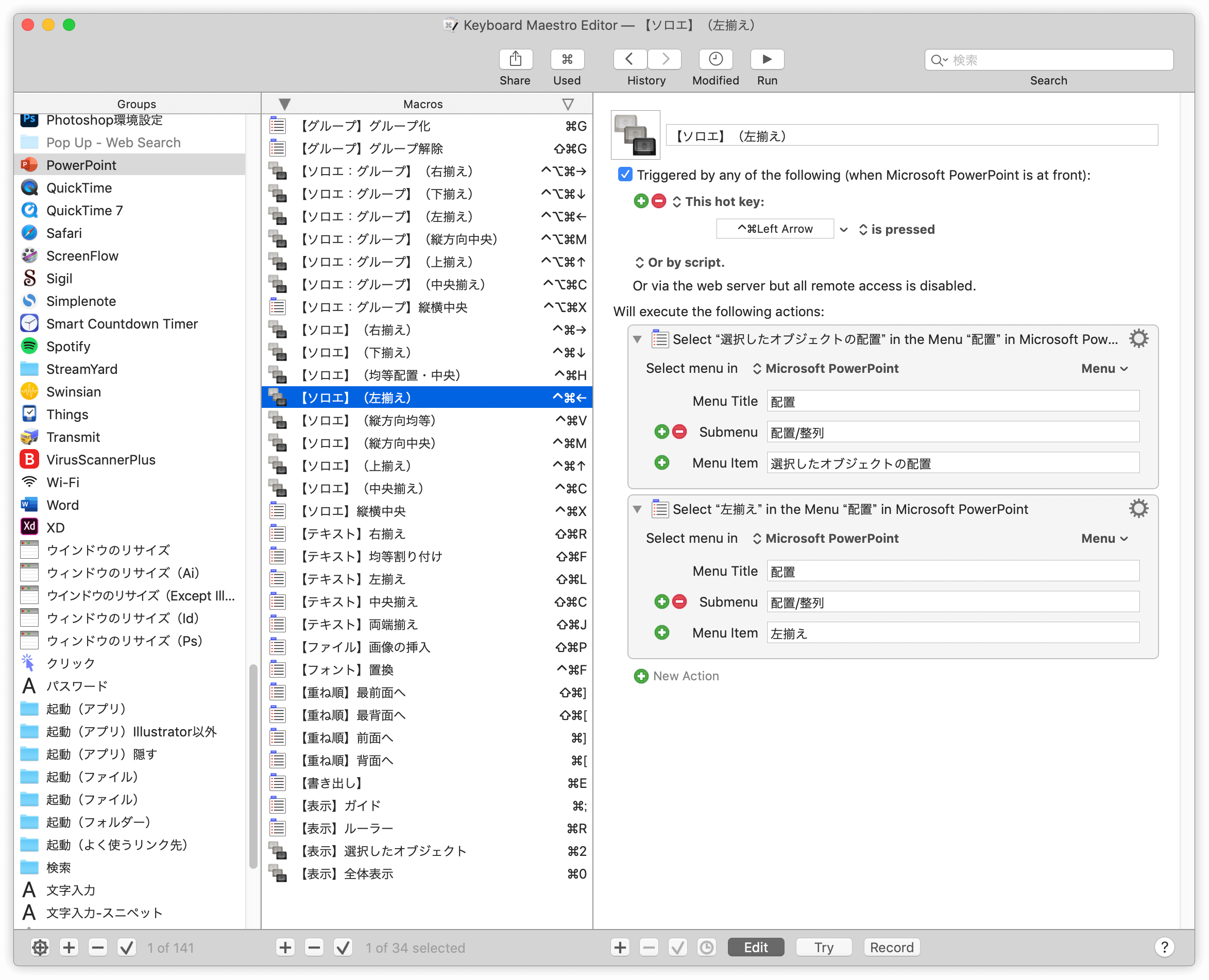Open help with the question mark button
The height and width of the screenshot is (980, 1209).
tap(1163, 947)
